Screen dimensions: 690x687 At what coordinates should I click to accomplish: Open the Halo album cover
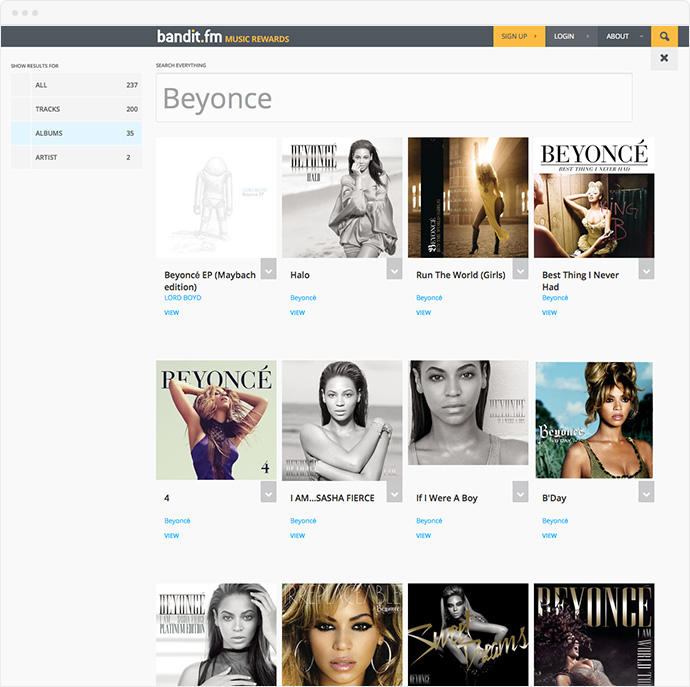(342, 198)
